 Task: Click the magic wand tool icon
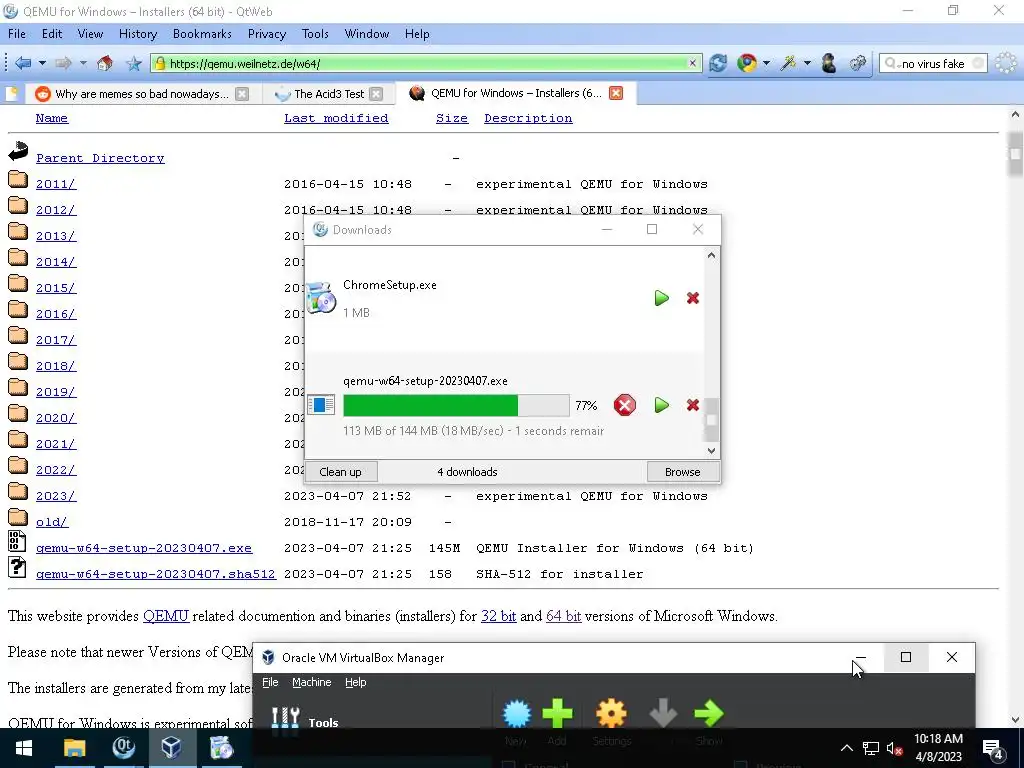788,63
